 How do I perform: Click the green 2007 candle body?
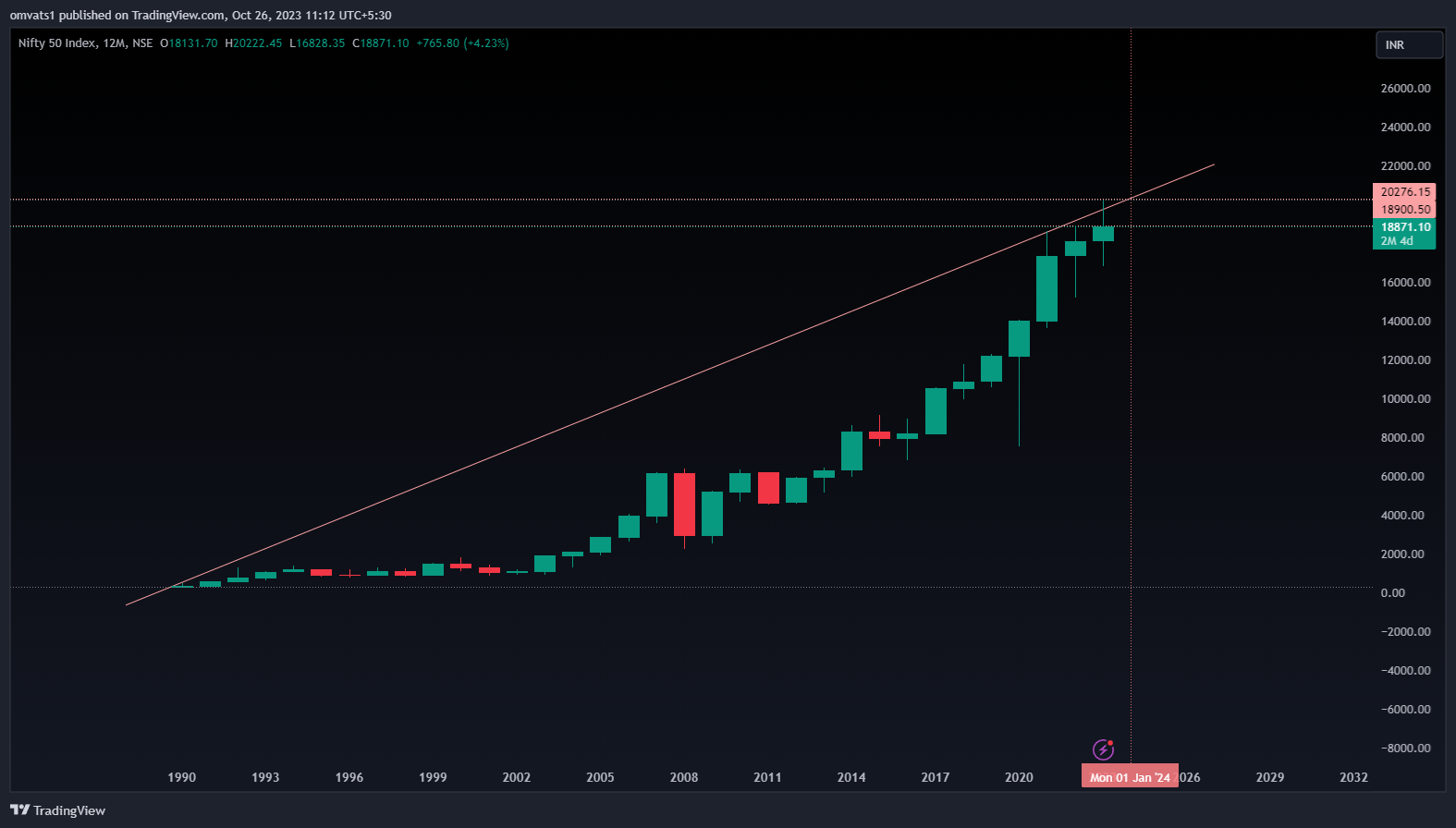[x=656, y=495]
